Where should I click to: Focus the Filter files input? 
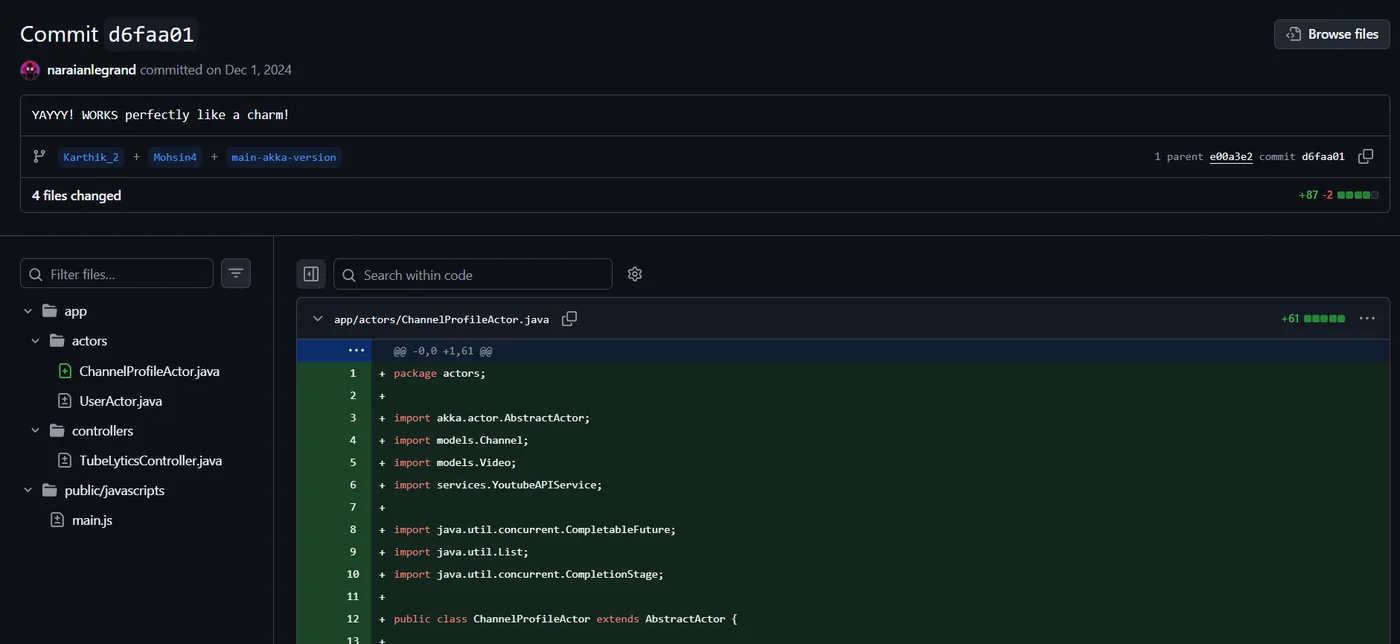click(117, 274)
